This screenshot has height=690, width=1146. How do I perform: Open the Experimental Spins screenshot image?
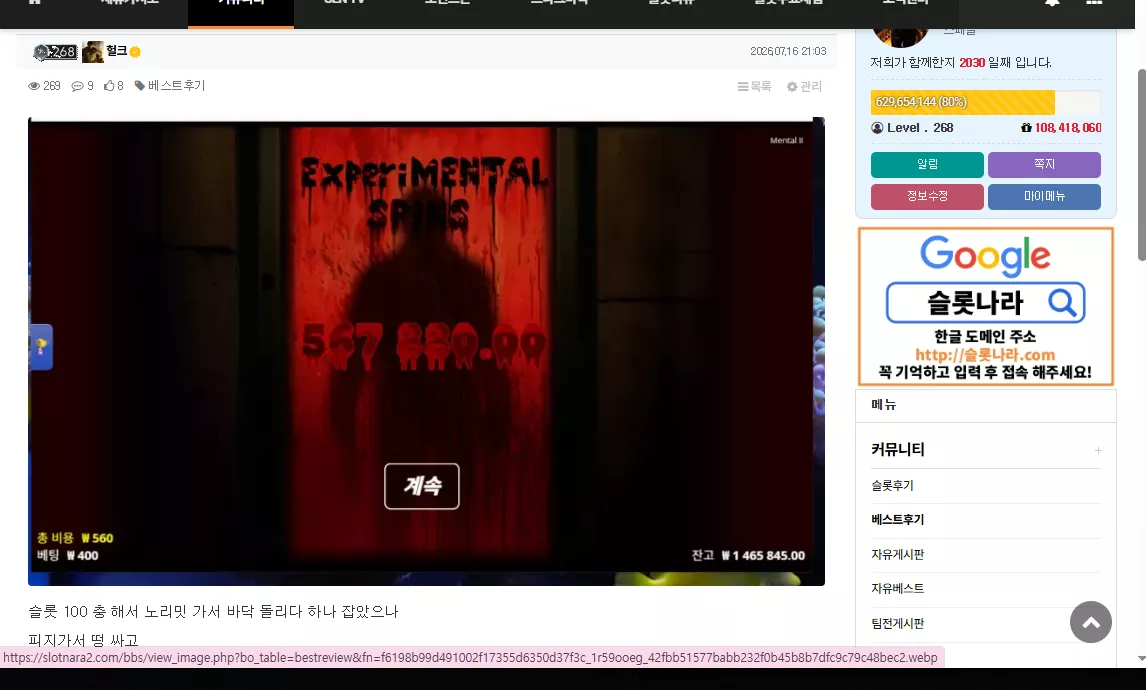click(x=426, y=352)
